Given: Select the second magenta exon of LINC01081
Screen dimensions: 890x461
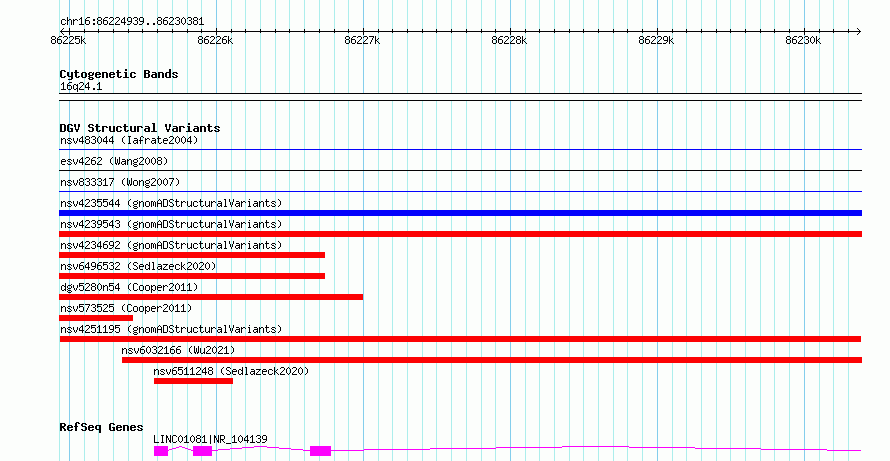Looking at the screenshot, I should [x=203, y=451].
